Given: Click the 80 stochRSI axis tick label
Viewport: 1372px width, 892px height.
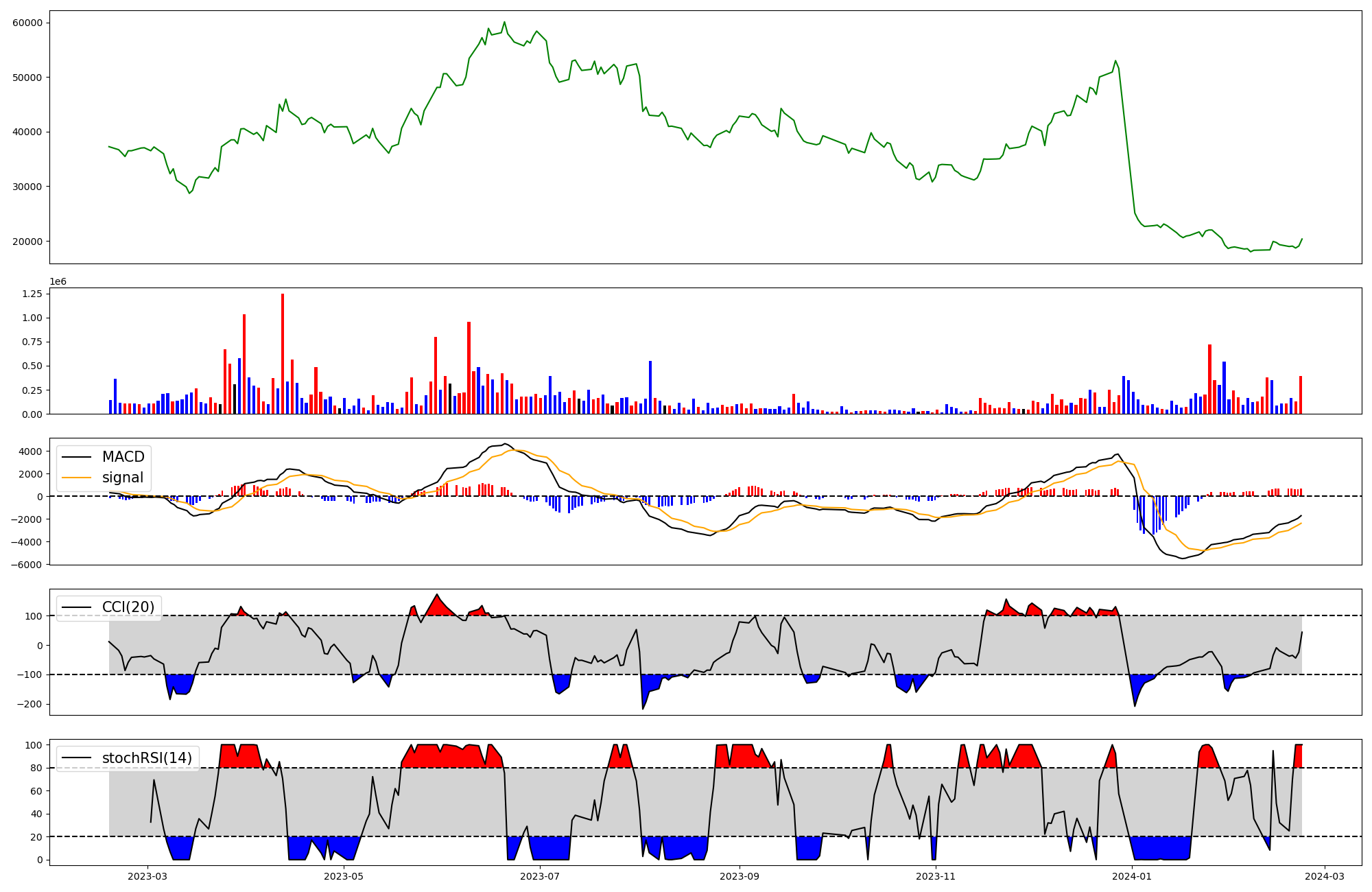Looking at the screenshot, I should click(x=36, y=768).
